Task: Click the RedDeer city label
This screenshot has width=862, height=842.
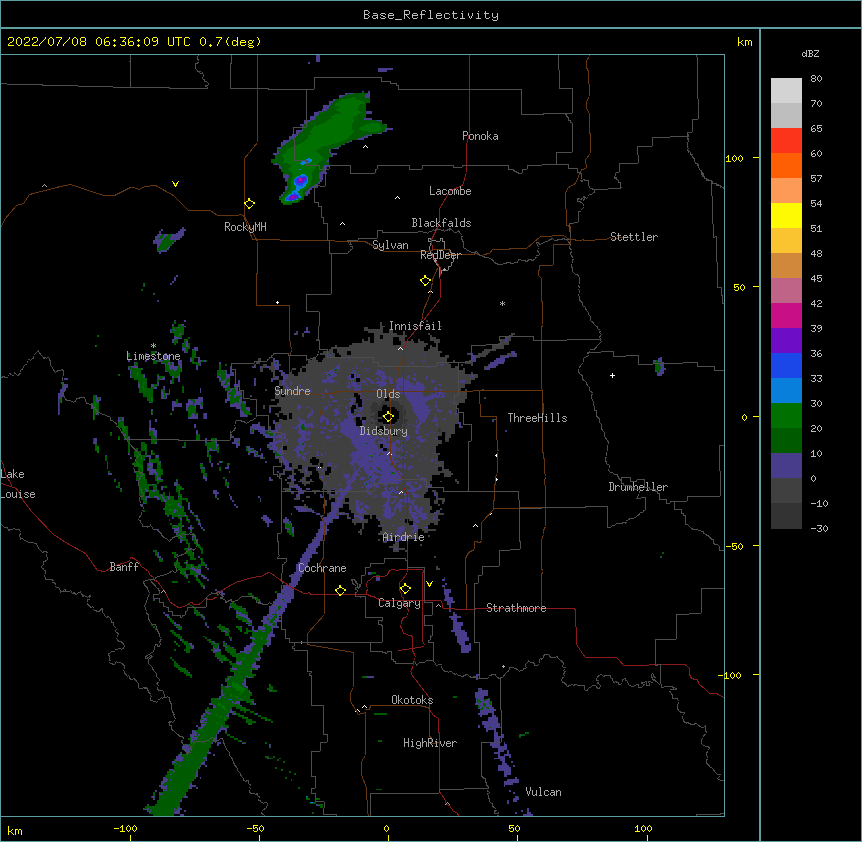Action: tap(440, 255)
